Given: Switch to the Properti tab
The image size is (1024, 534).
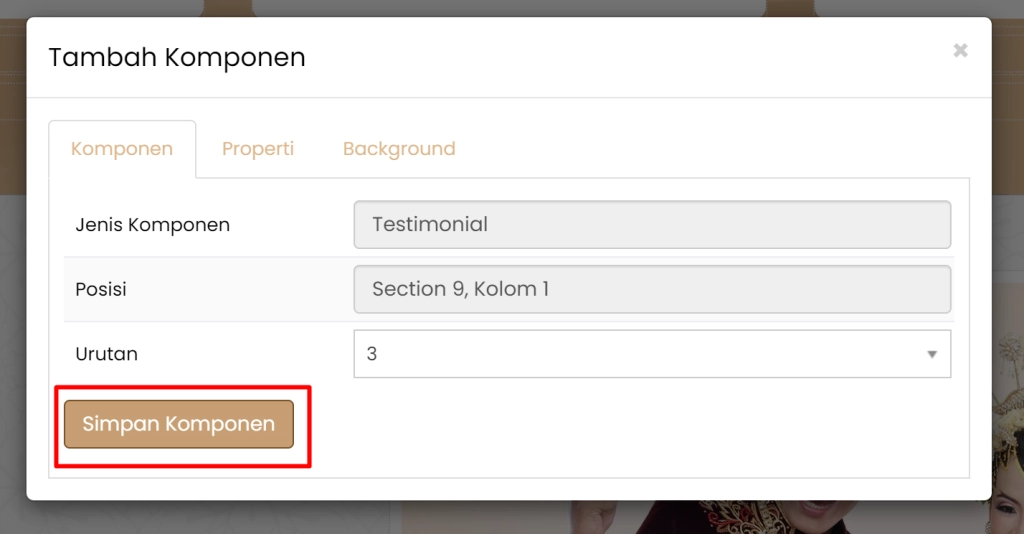Looking at the screenshot, I should (258, 149).
